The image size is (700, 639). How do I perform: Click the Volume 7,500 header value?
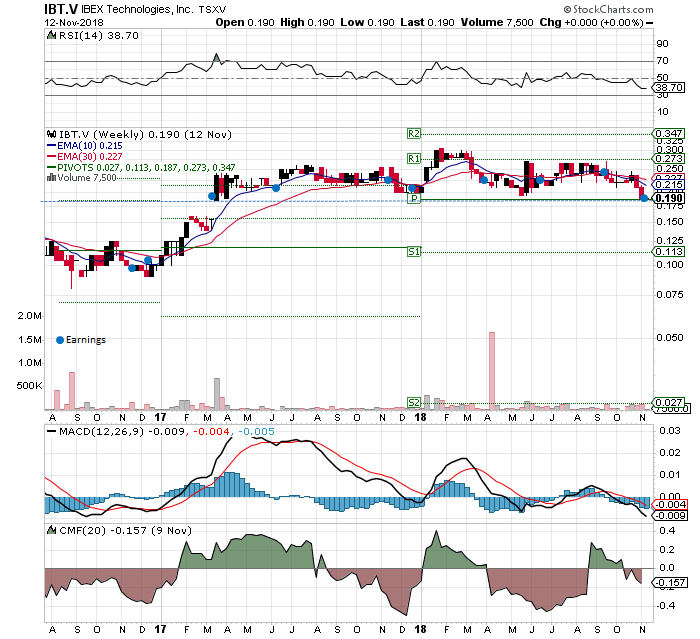pos(497,22)
